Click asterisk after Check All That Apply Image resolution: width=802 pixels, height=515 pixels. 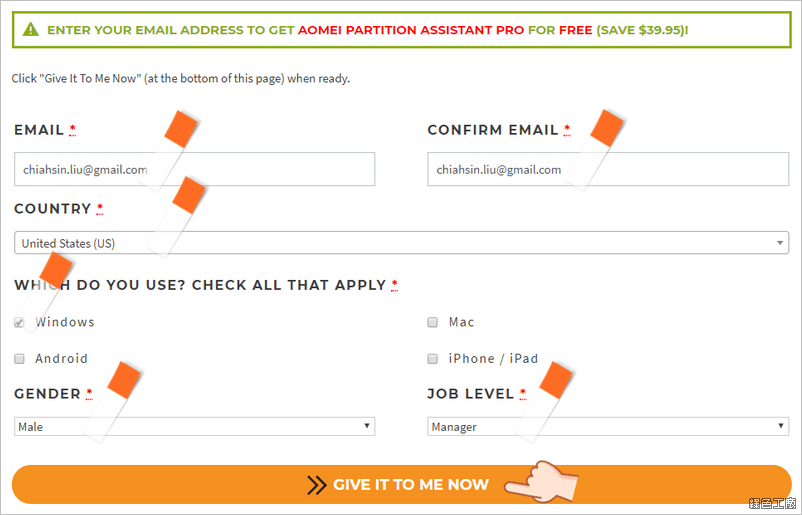pos(394,285)
